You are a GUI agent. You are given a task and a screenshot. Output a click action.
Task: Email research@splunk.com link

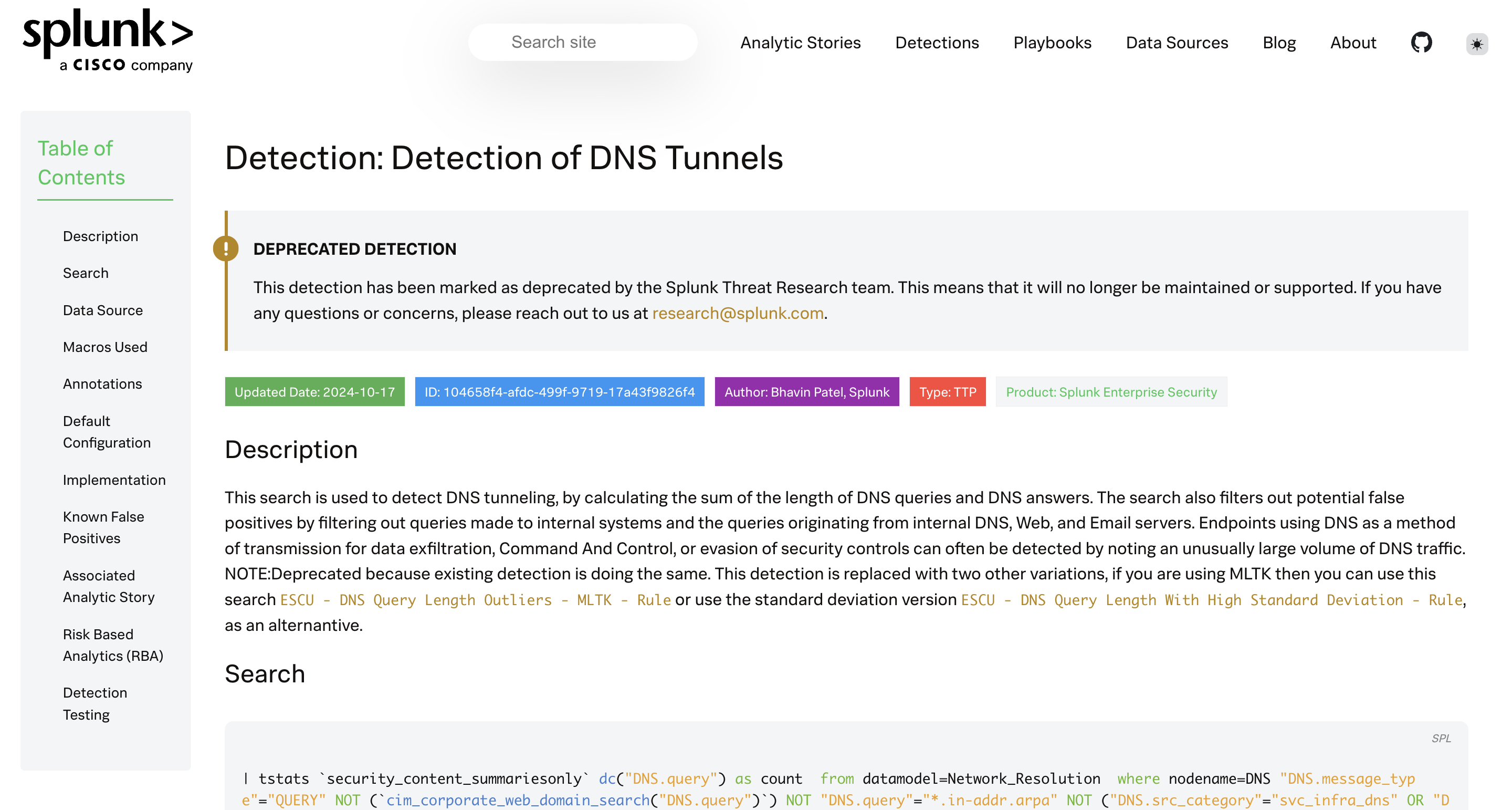coord(737,313)
